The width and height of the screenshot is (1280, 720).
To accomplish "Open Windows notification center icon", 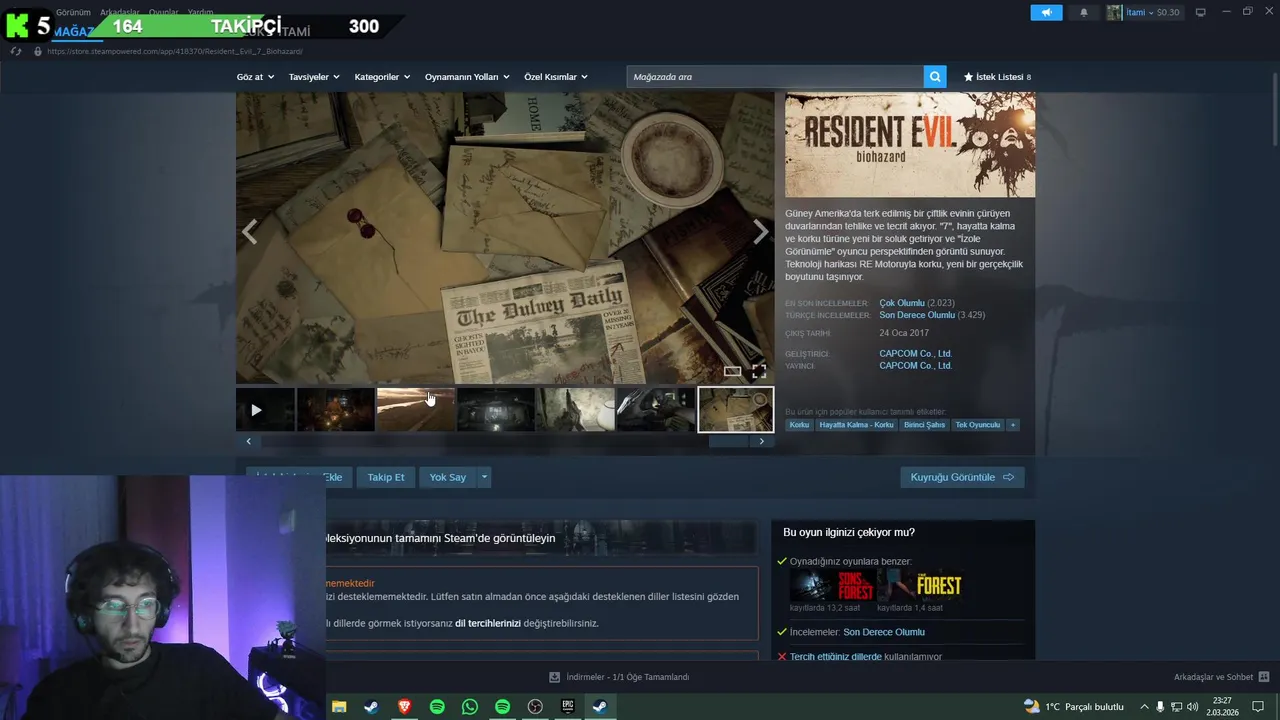I will [x=1258, y=706].
